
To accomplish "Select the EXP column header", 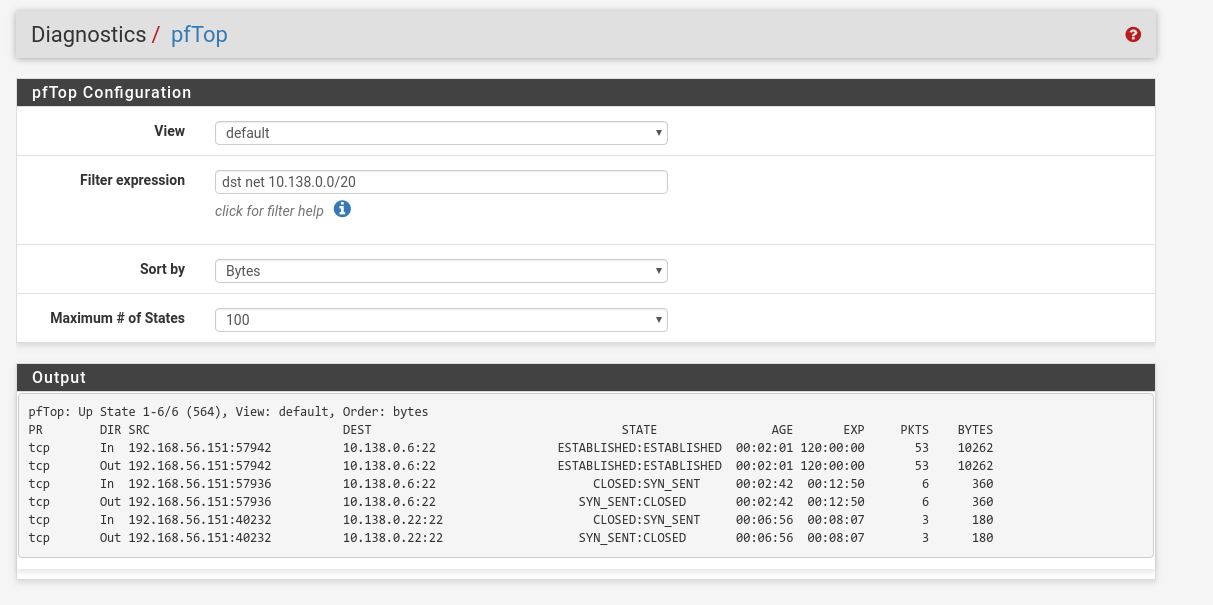I will (854, 430).
